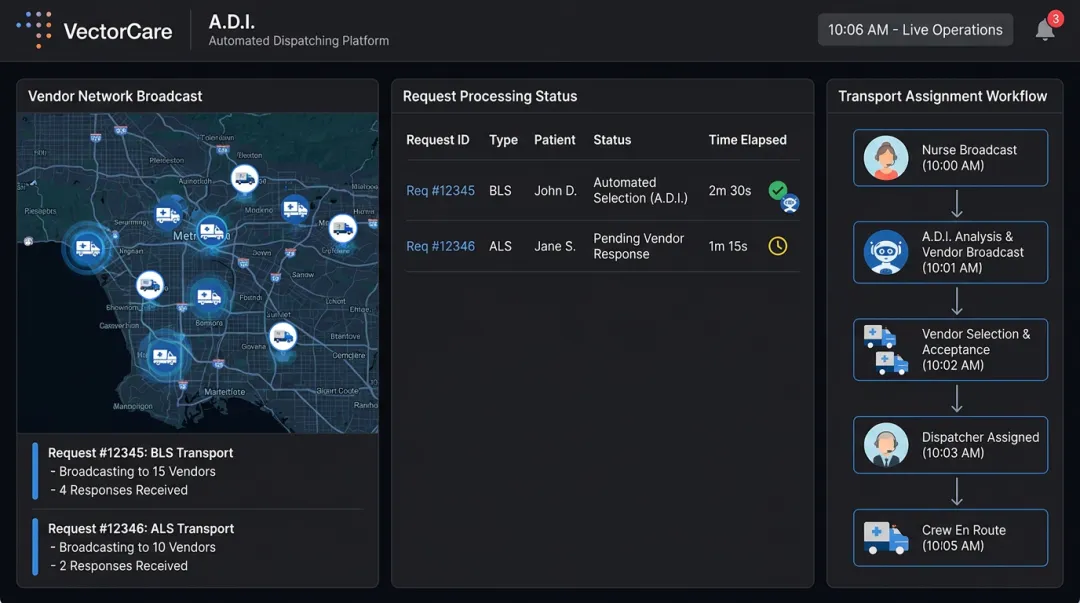Select Request #12345 BLS Transport card
This screenshot has height=603, width=1080.
(198, 471)
